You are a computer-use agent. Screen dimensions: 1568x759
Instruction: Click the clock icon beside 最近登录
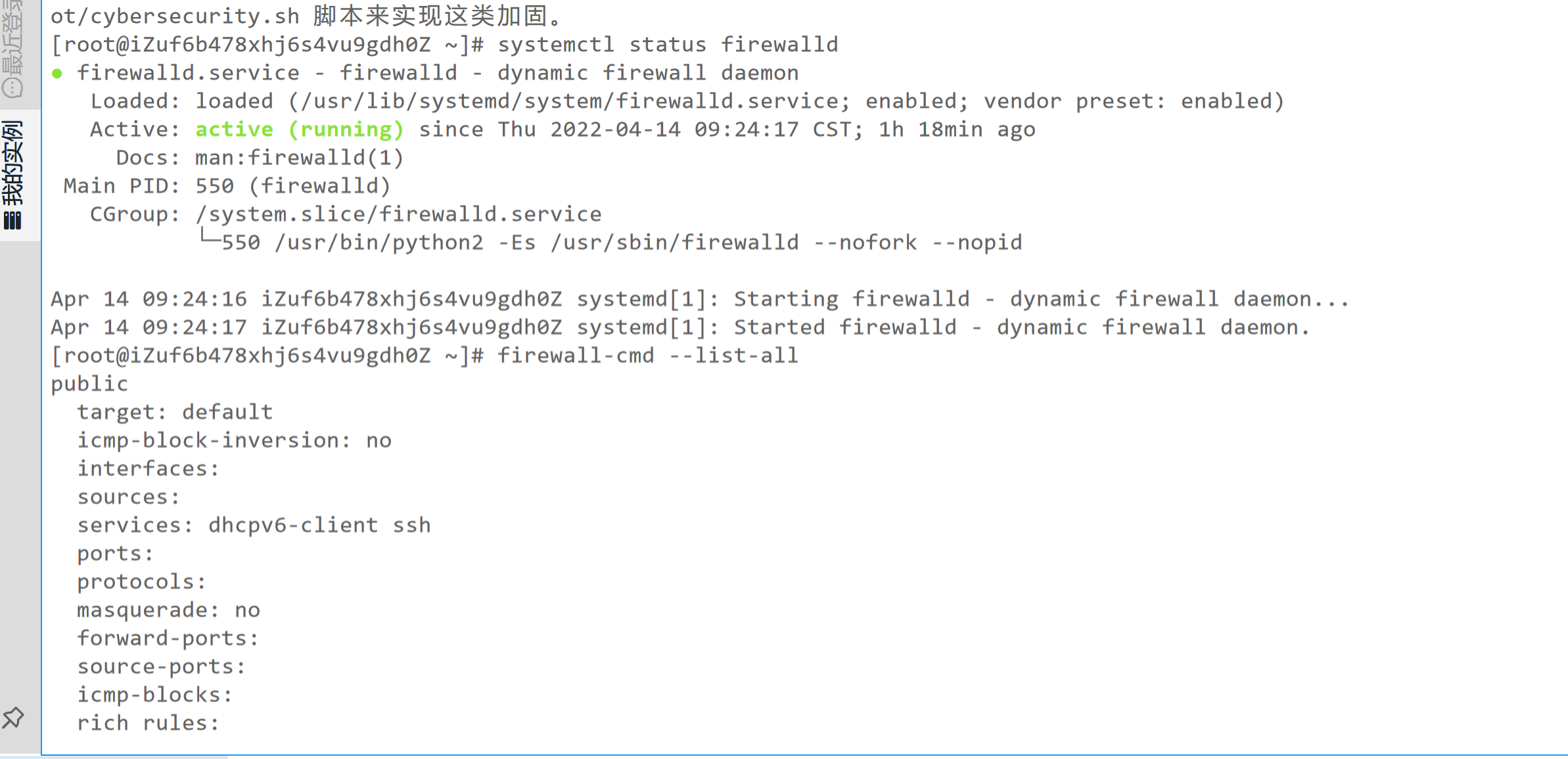pos(12,87)
